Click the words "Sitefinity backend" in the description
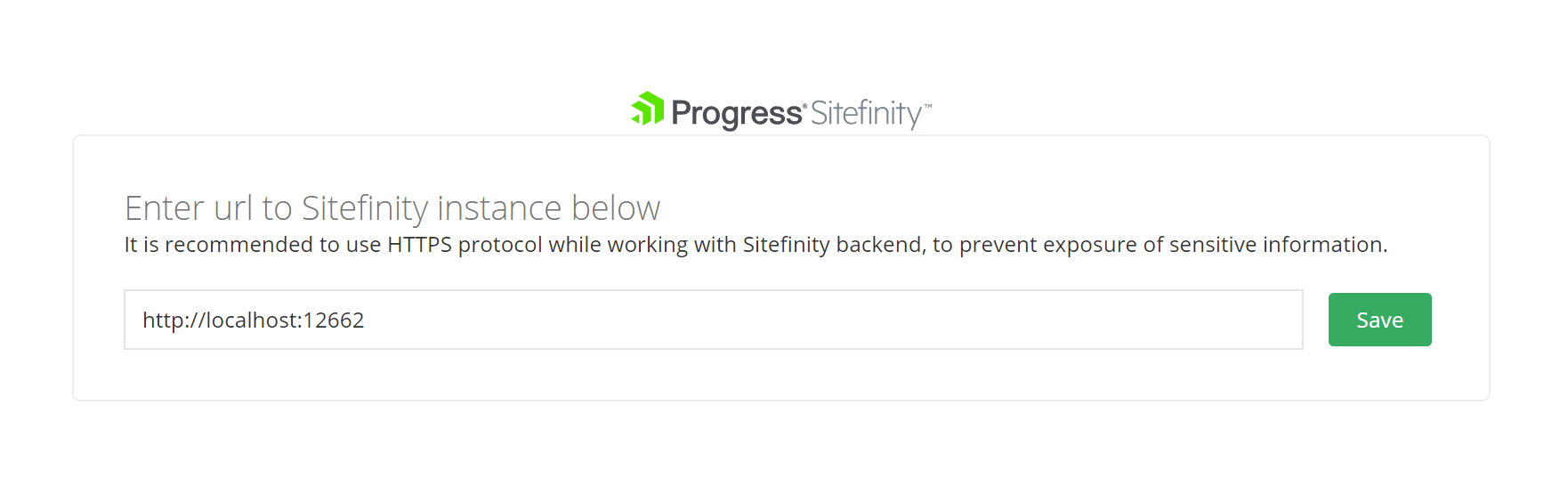The image size is (1568, 487). click(x=833, y=245)
